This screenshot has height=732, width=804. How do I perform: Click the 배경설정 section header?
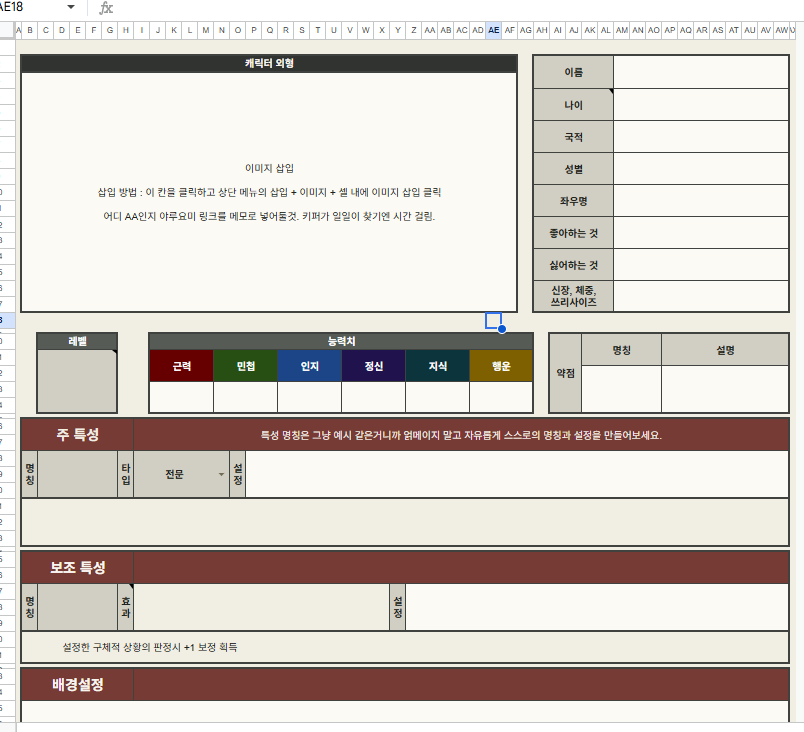(x=77, y=684)
